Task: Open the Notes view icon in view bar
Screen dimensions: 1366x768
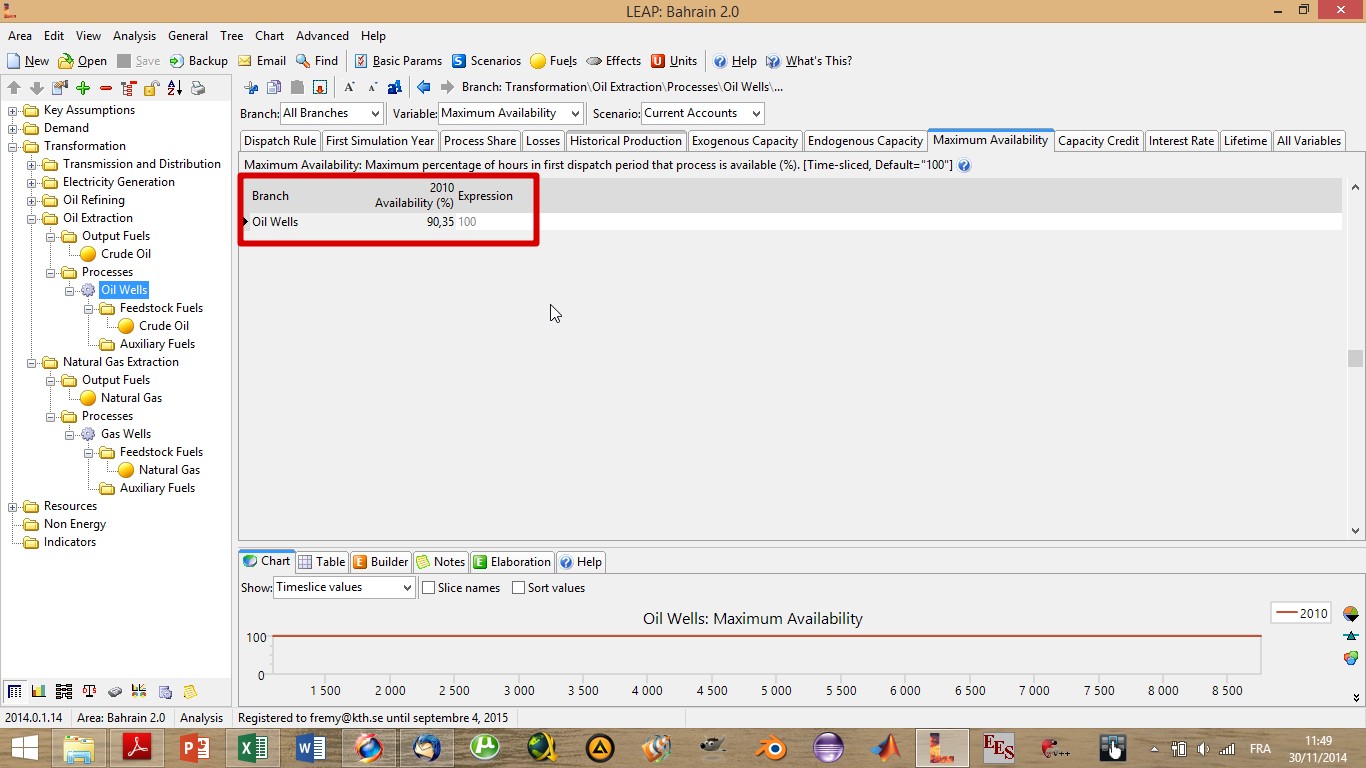Action: point(190,691)
